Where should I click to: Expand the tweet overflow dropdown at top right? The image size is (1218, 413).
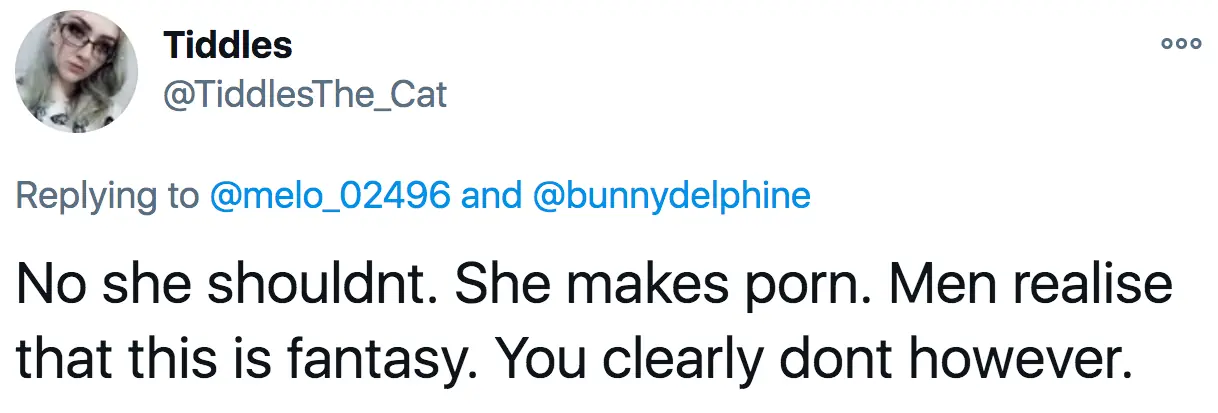(1178, 45)
